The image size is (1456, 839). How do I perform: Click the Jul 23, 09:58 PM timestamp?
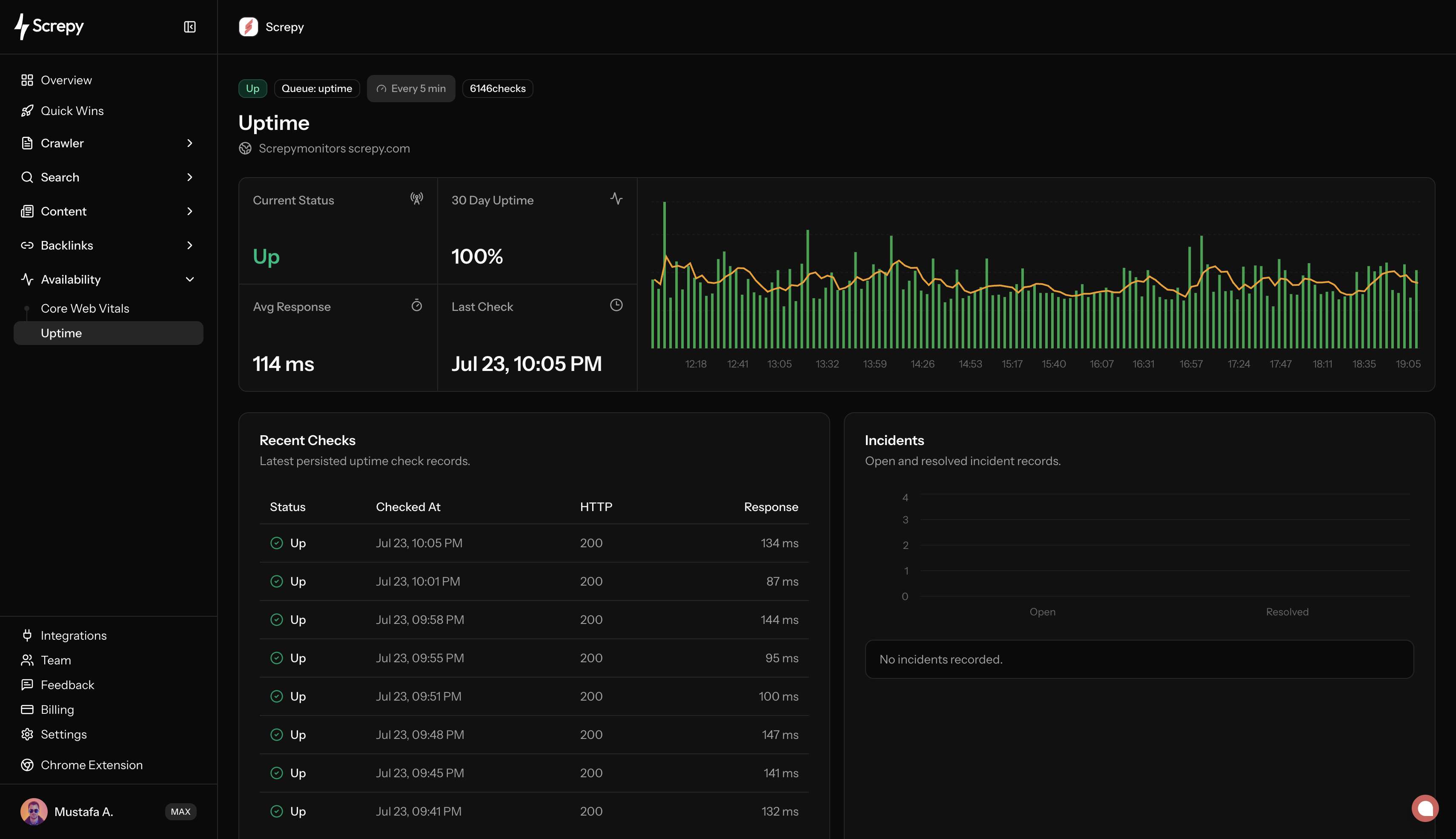(420, 619)
